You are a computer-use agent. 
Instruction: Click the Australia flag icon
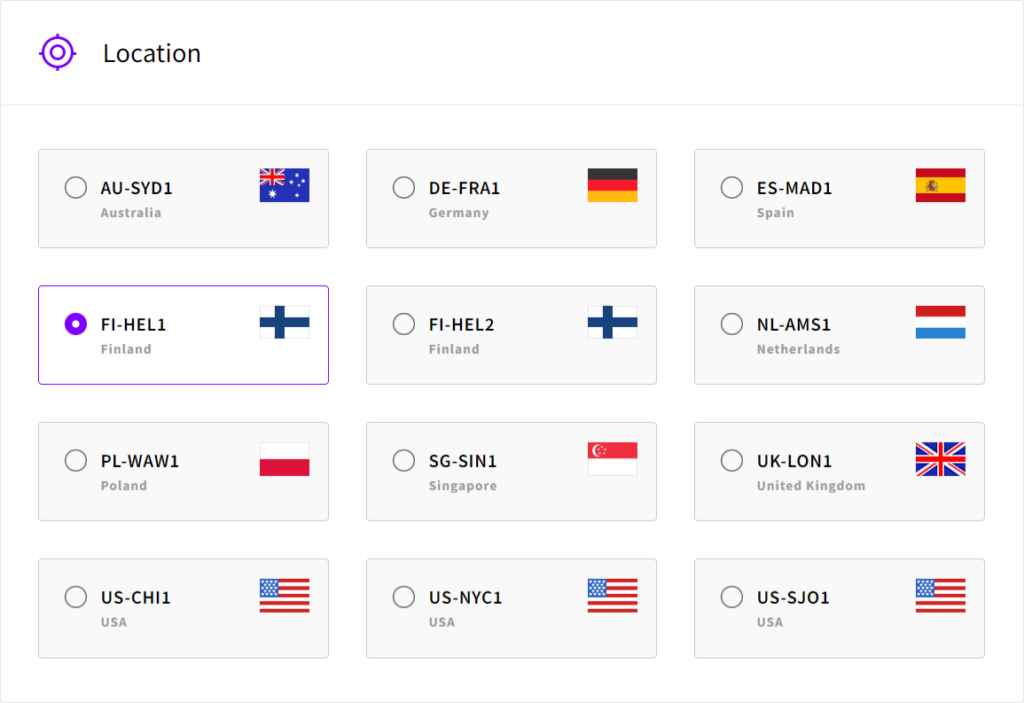(x=284, y=185)
